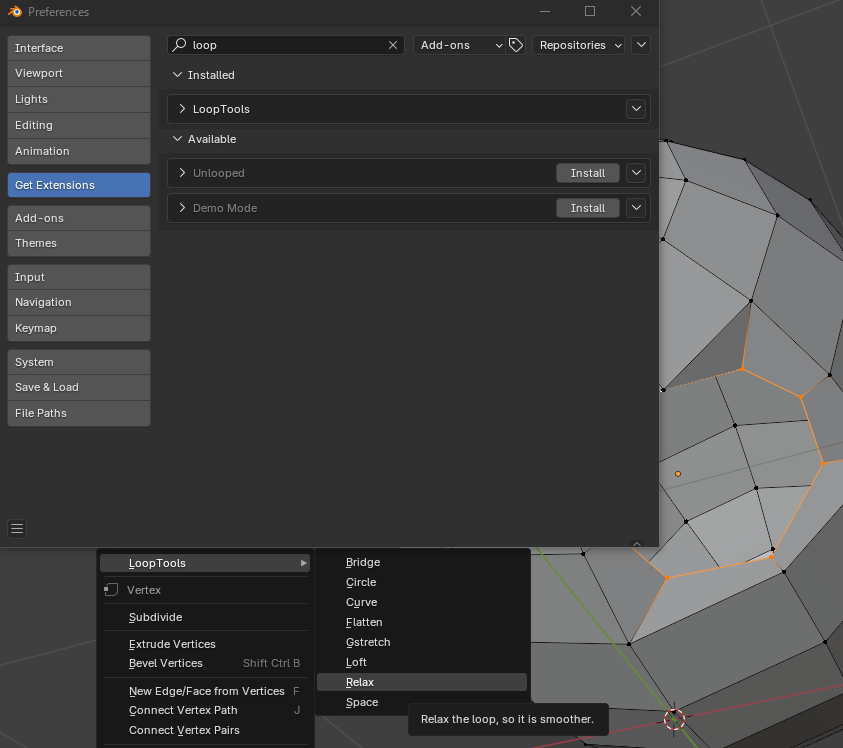Click the 3D cursor in the viewport

(x=674, y=719)
